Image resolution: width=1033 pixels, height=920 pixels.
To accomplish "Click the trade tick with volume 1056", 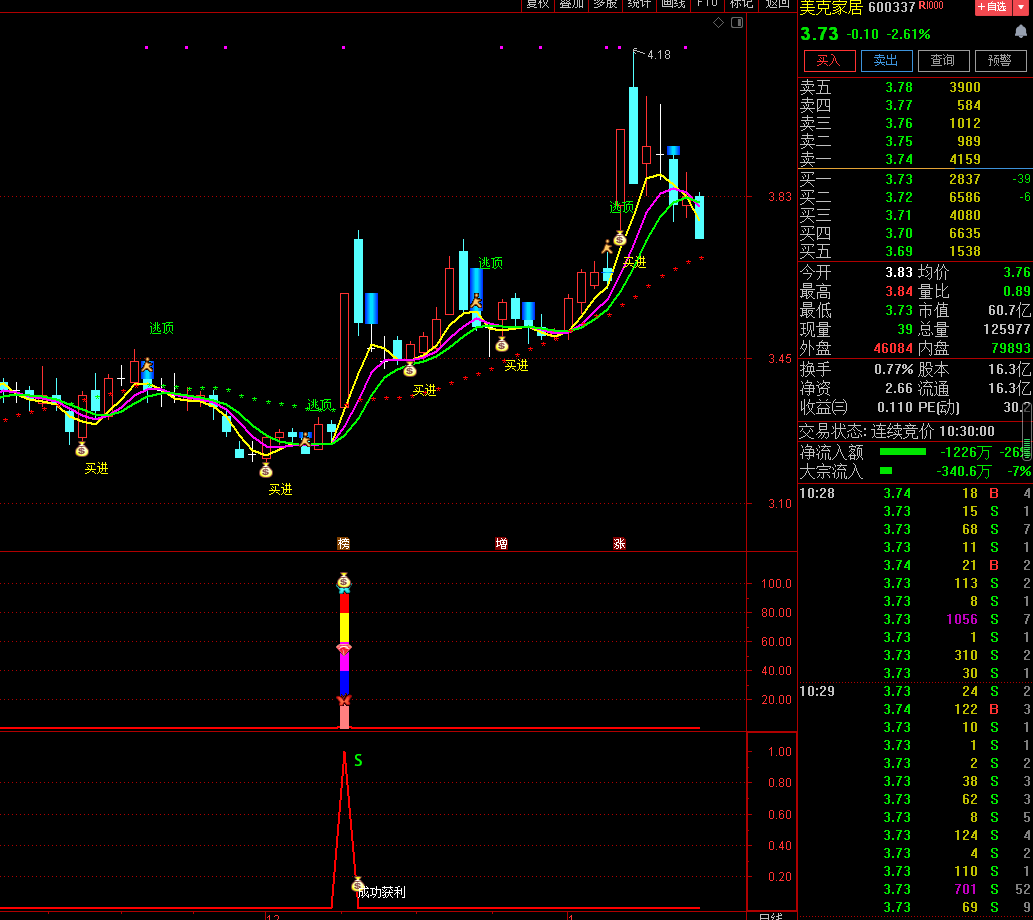I will [915, 619].
